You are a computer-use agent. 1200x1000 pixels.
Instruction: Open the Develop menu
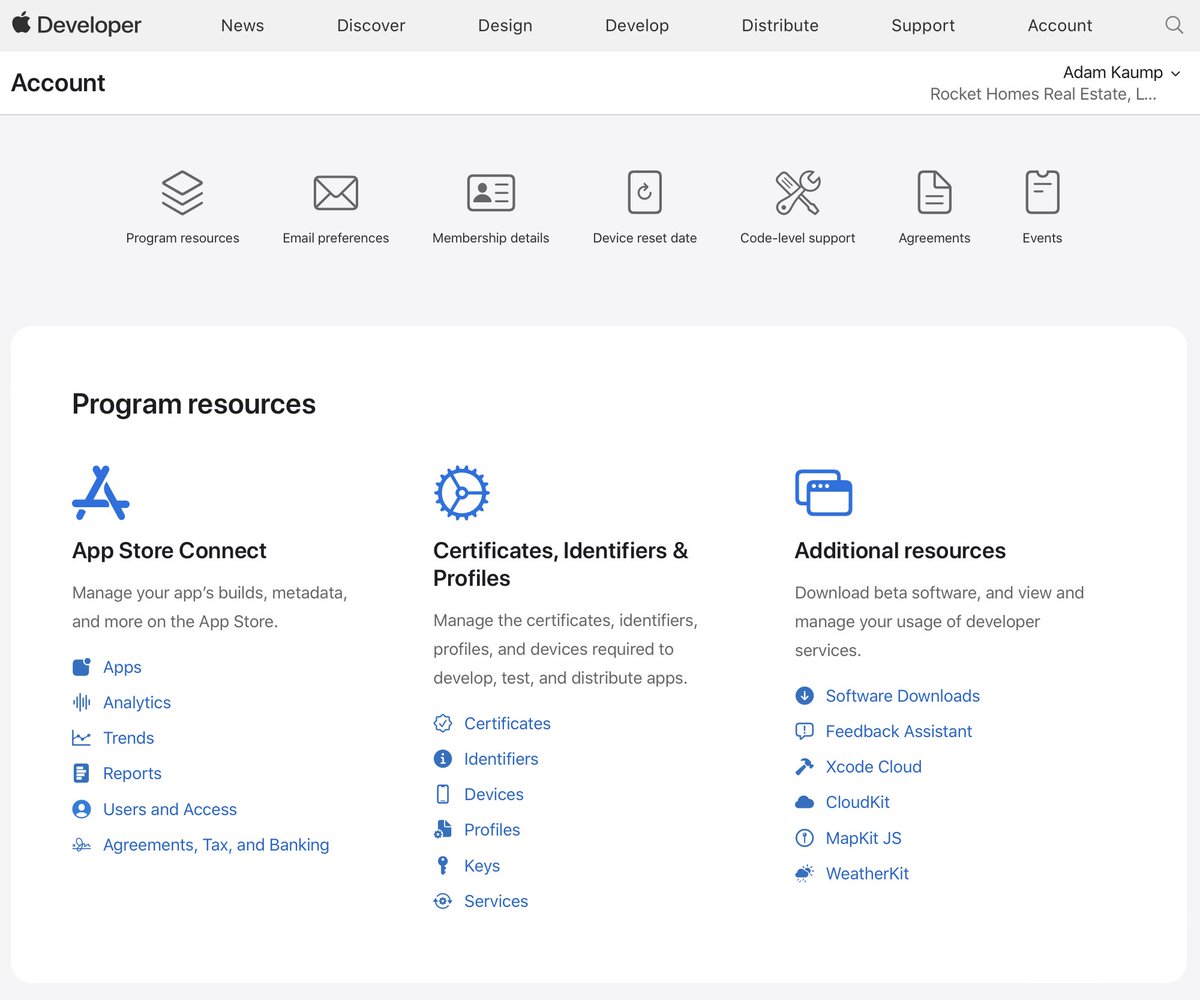pyautogui.click(x=637, y=26)
